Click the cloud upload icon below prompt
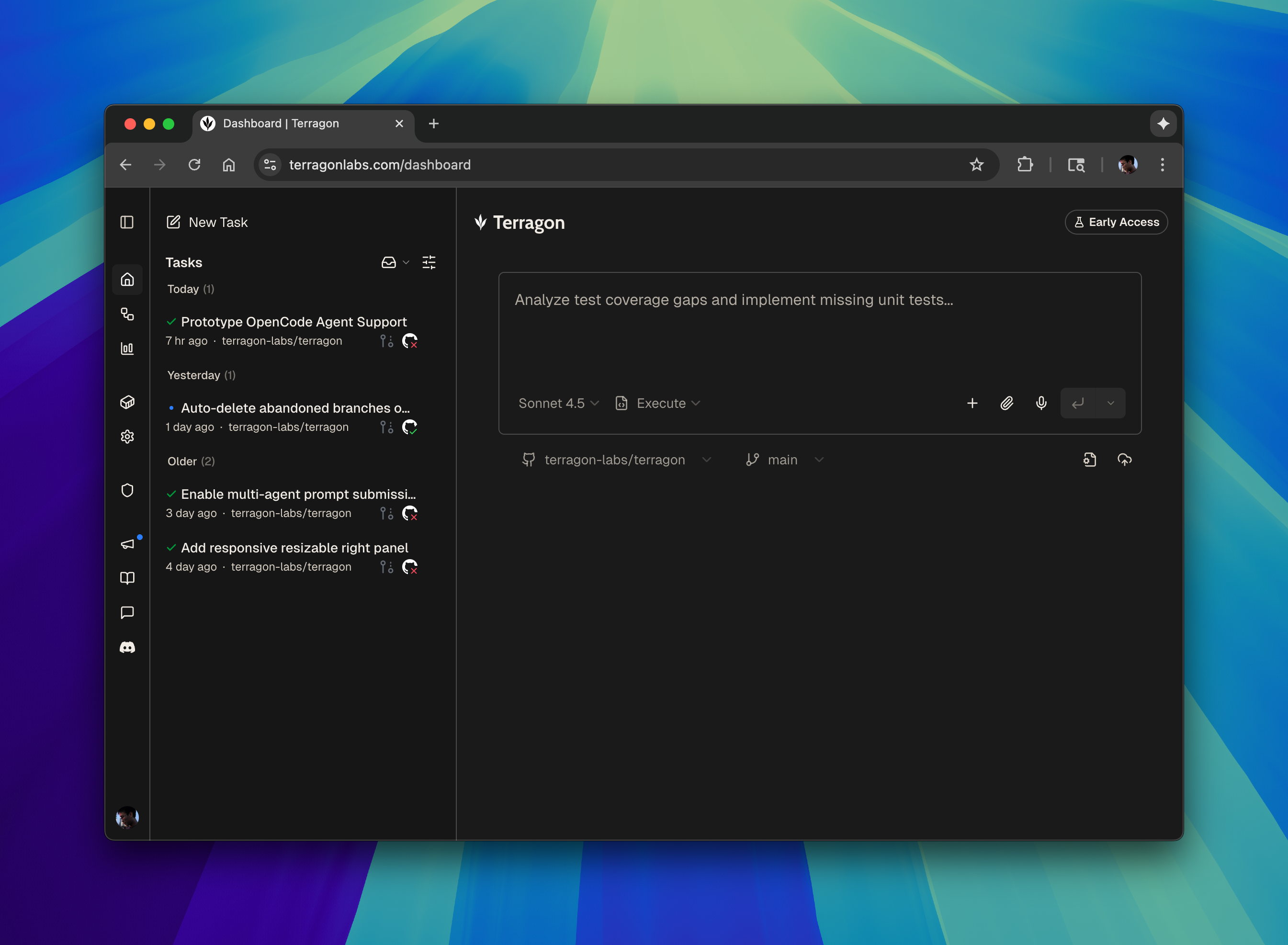The height and width of the screenshot is (945, 1288). click(1124, 460)
